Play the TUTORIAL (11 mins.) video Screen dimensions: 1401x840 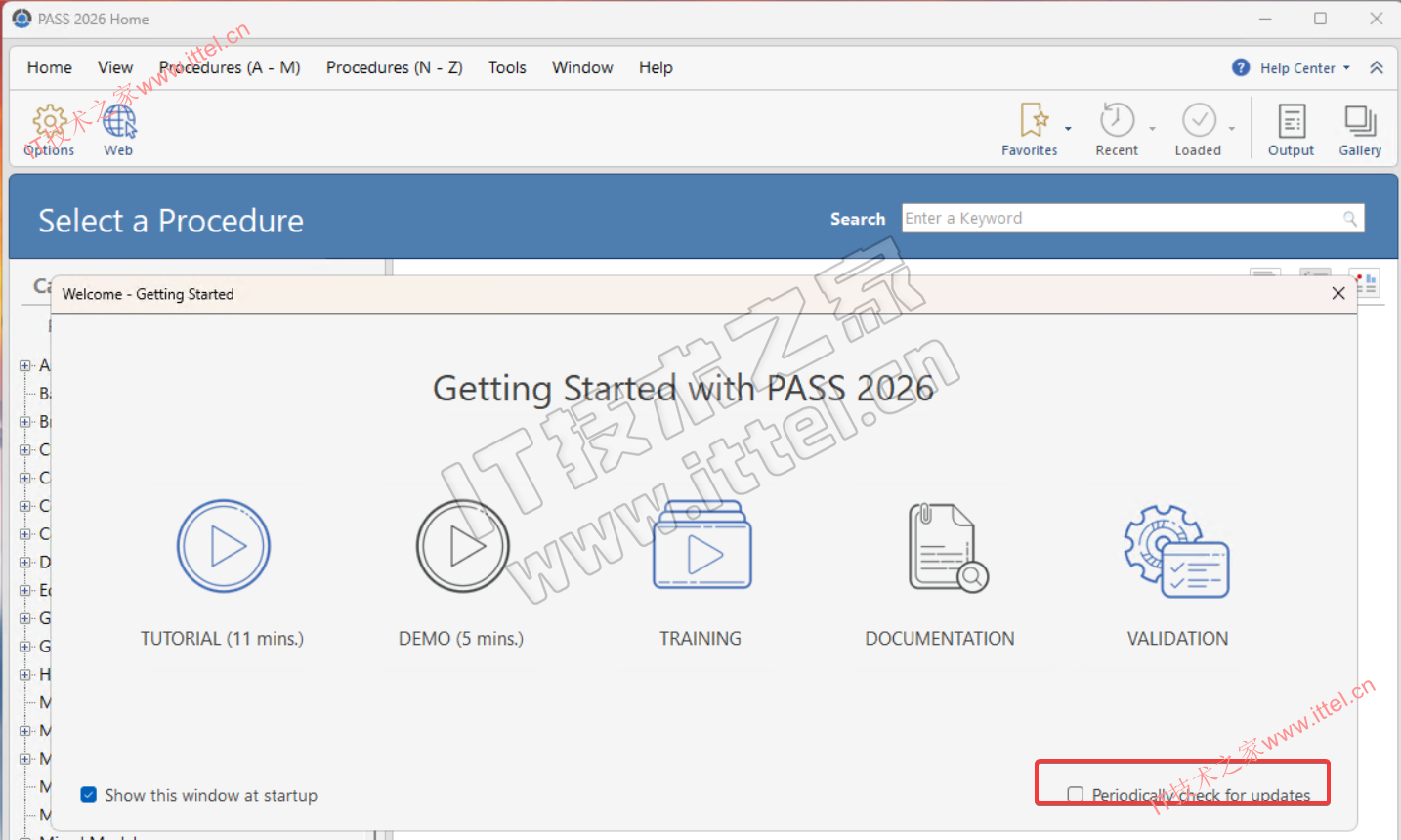(223, 546)
